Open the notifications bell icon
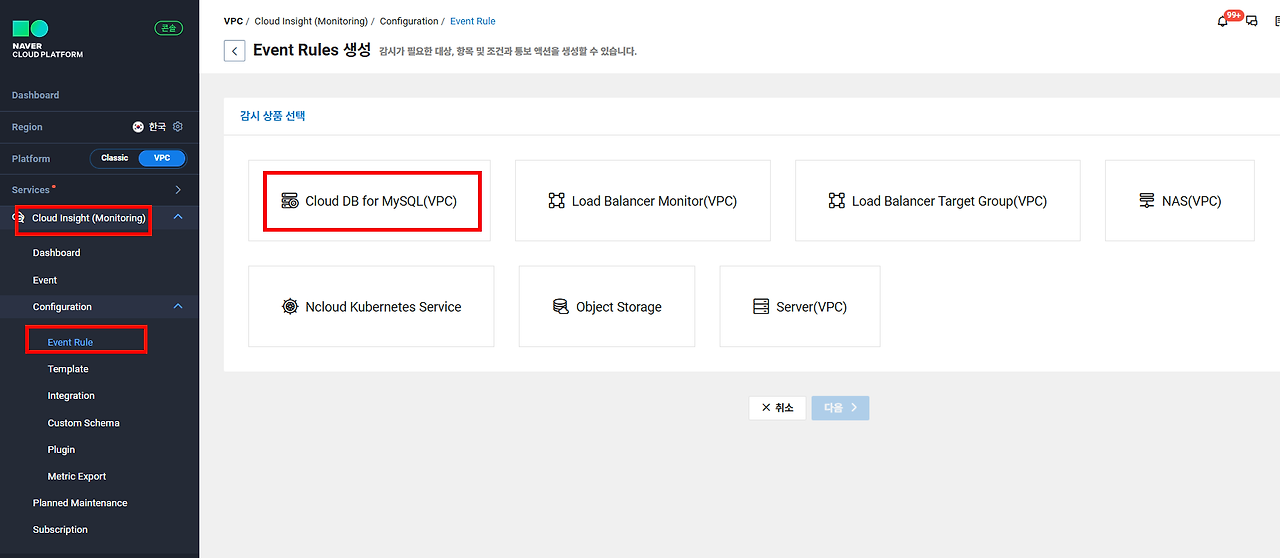The width and height of the screenshot is (1280, 558). point(1222,21)
